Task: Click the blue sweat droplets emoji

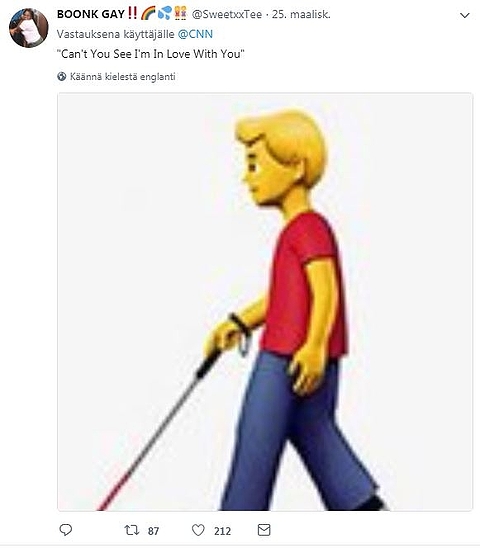Action: point(165,13)
